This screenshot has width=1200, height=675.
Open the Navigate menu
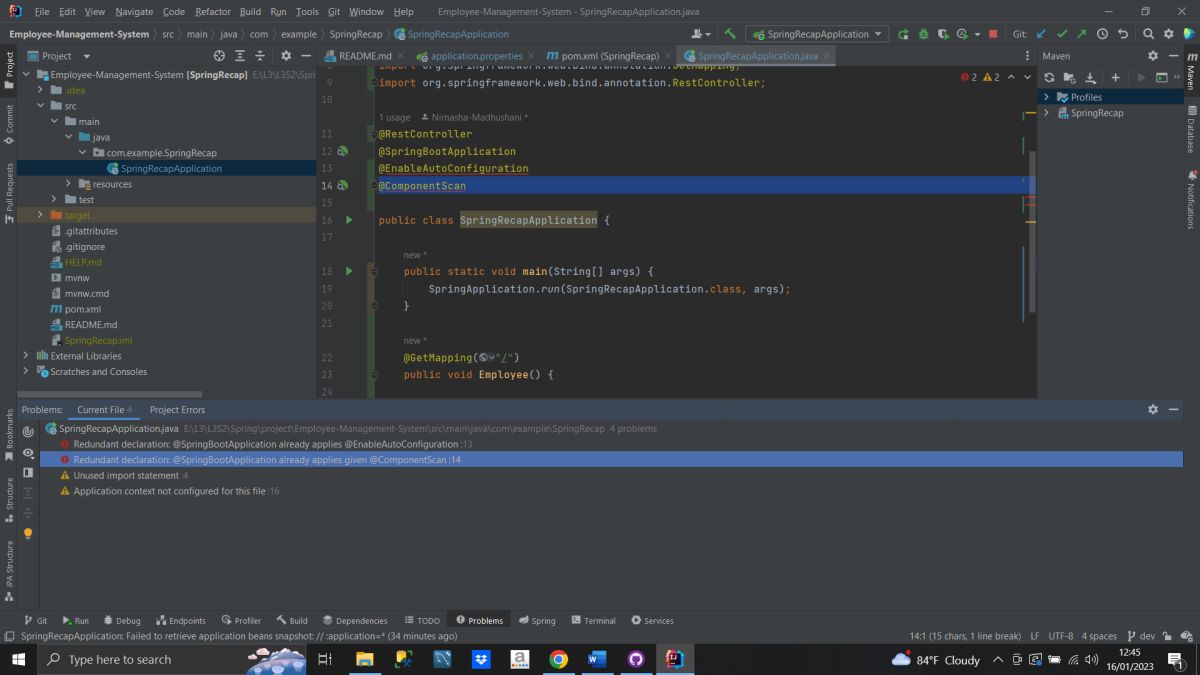point(134,12)
